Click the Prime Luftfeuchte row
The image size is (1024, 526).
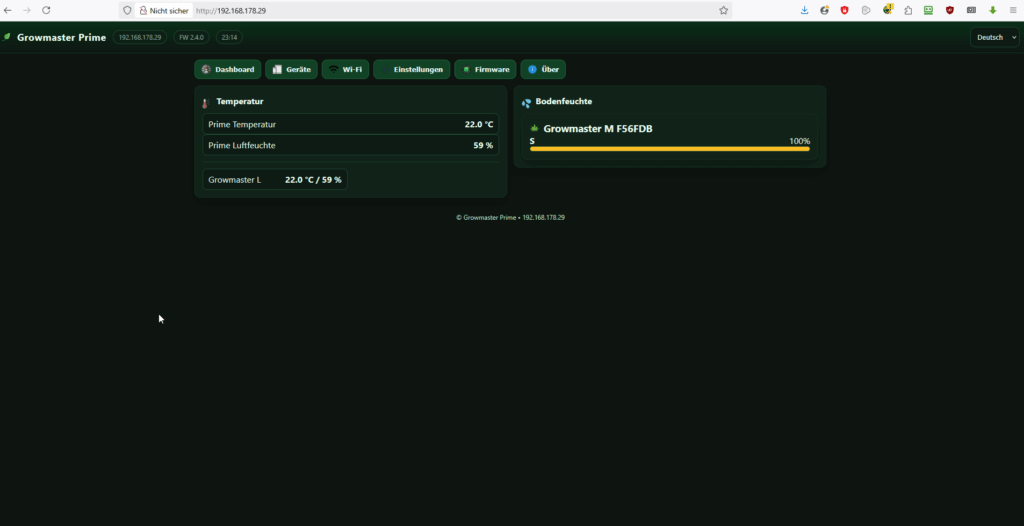point(351,145)
